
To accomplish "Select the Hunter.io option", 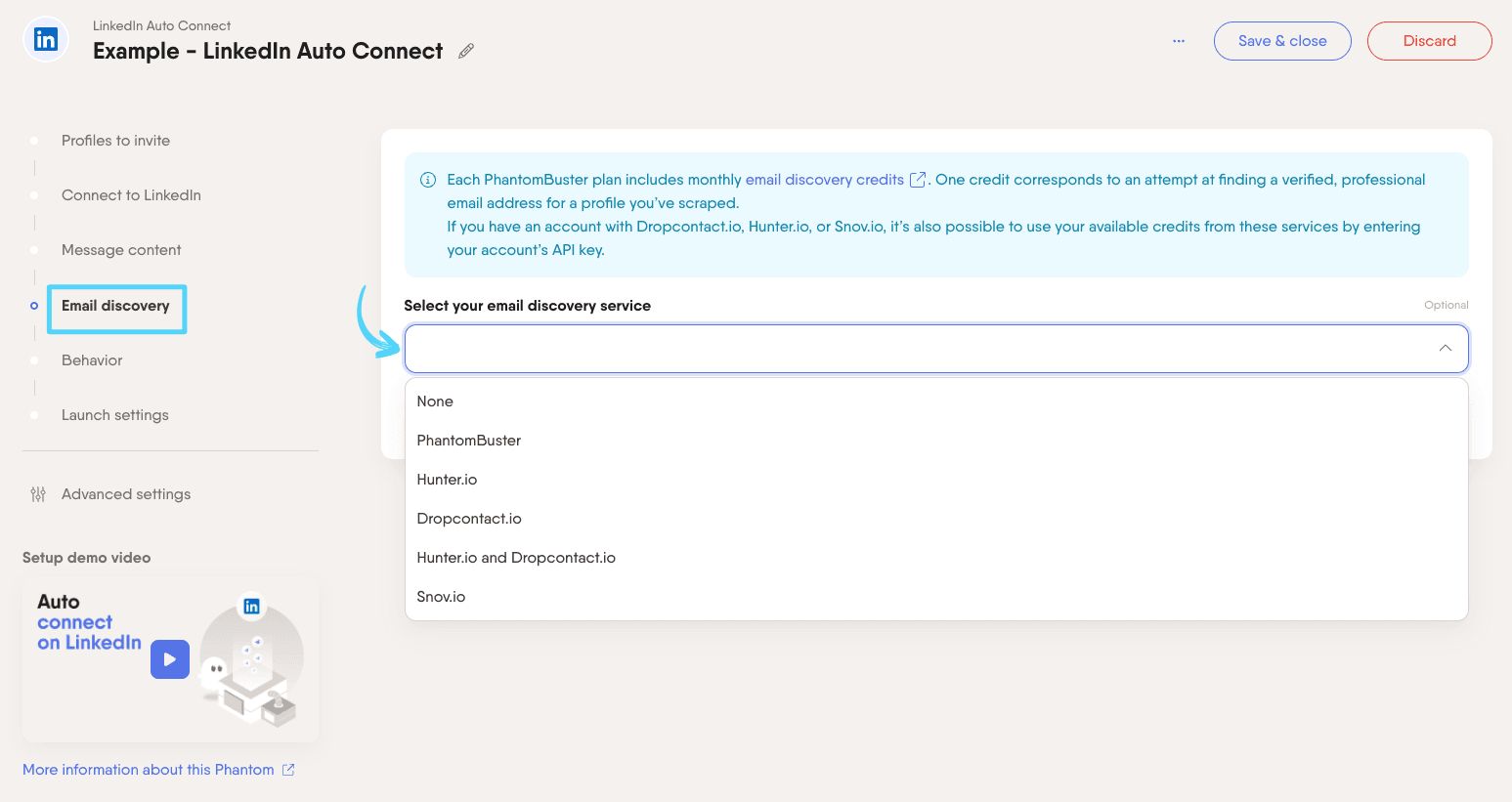I will [447, 480].
